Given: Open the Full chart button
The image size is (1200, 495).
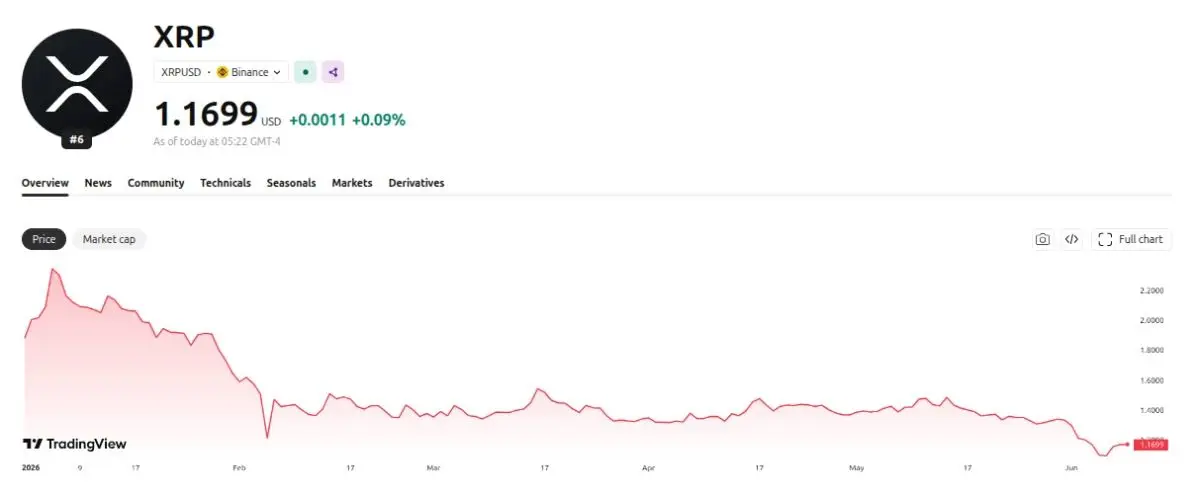Looking at the screenshot, I should point(1131,239).
